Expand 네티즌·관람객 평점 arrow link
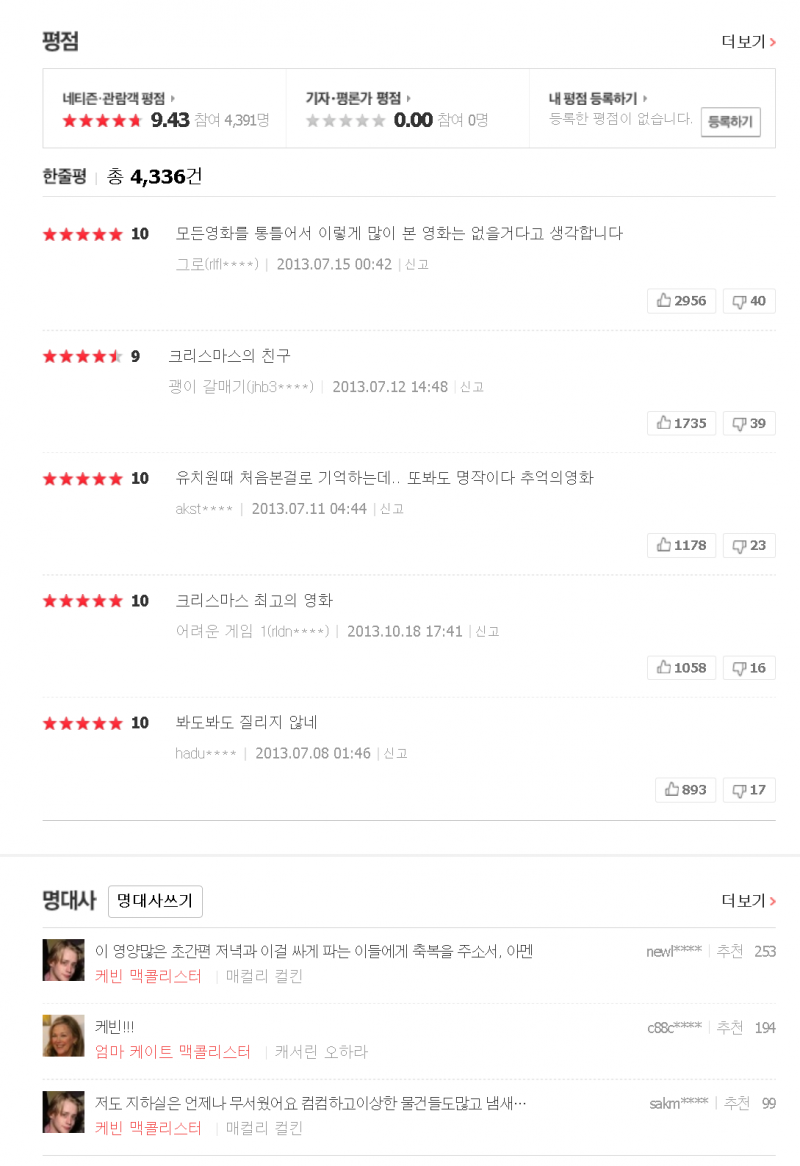Screen dimensions: 800x1166 (118, 98)
